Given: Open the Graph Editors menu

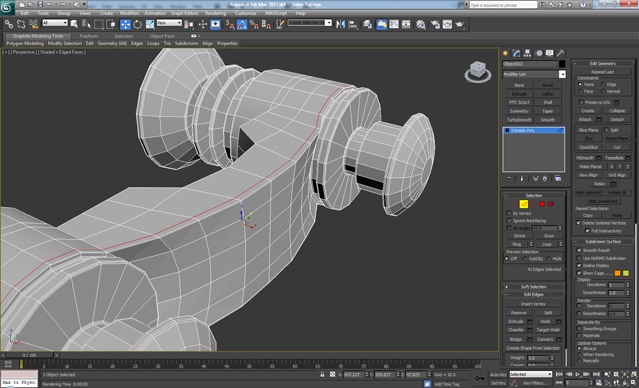Looking at the screenshot, I should (184, 13).
